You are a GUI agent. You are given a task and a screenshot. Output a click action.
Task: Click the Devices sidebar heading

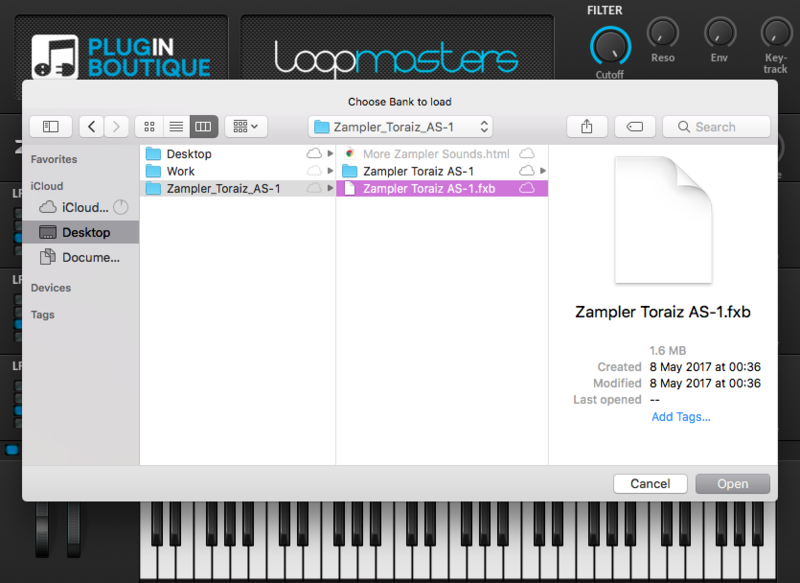51,288
